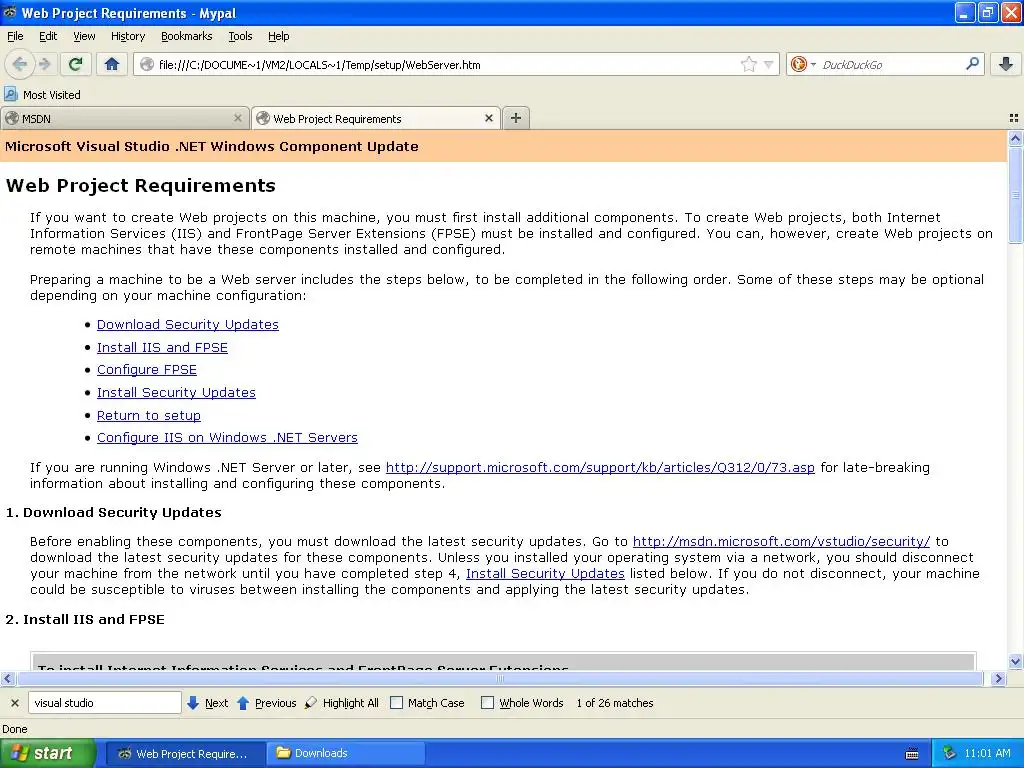Open the Bookmarks menu
Image resolution: width=1024 pixels, height=768 pixels.
click(186, 37)
